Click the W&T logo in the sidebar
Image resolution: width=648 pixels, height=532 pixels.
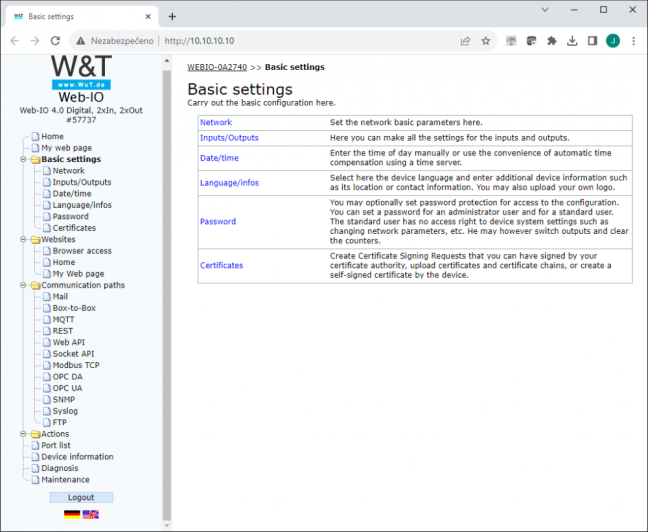click(81, 72)
